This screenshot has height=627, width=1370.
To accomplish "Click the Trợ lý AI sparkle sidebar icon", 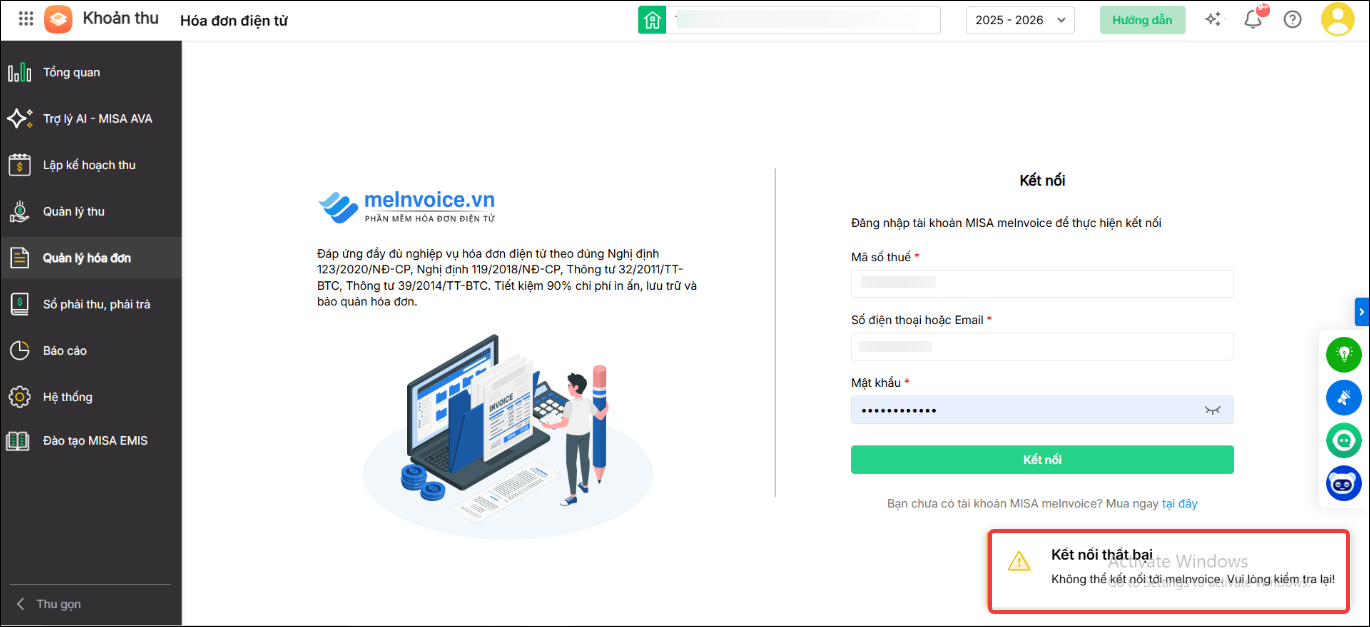I will point(19,119).
